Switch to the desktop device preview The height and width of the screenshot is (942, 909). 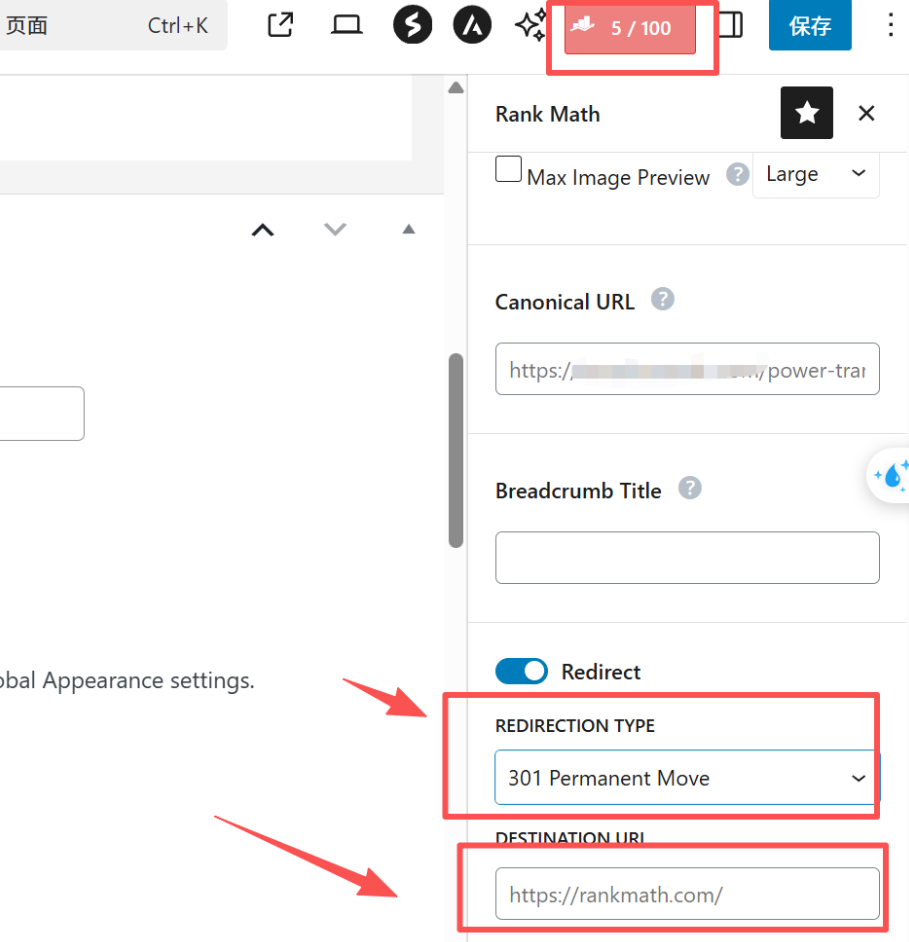(347, 25)
